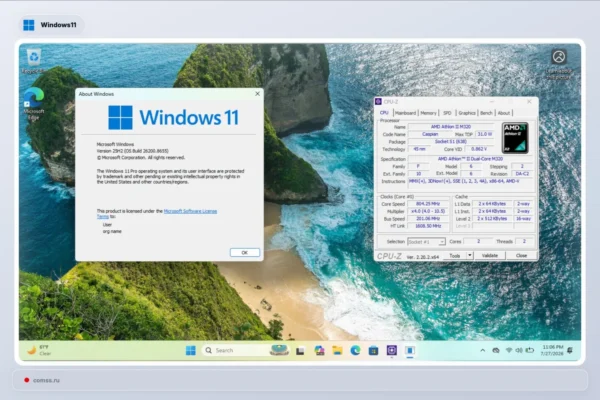The image size is (600, 400).
Task: Click the Windows version build text line
Action: click(x=132, y=151)
